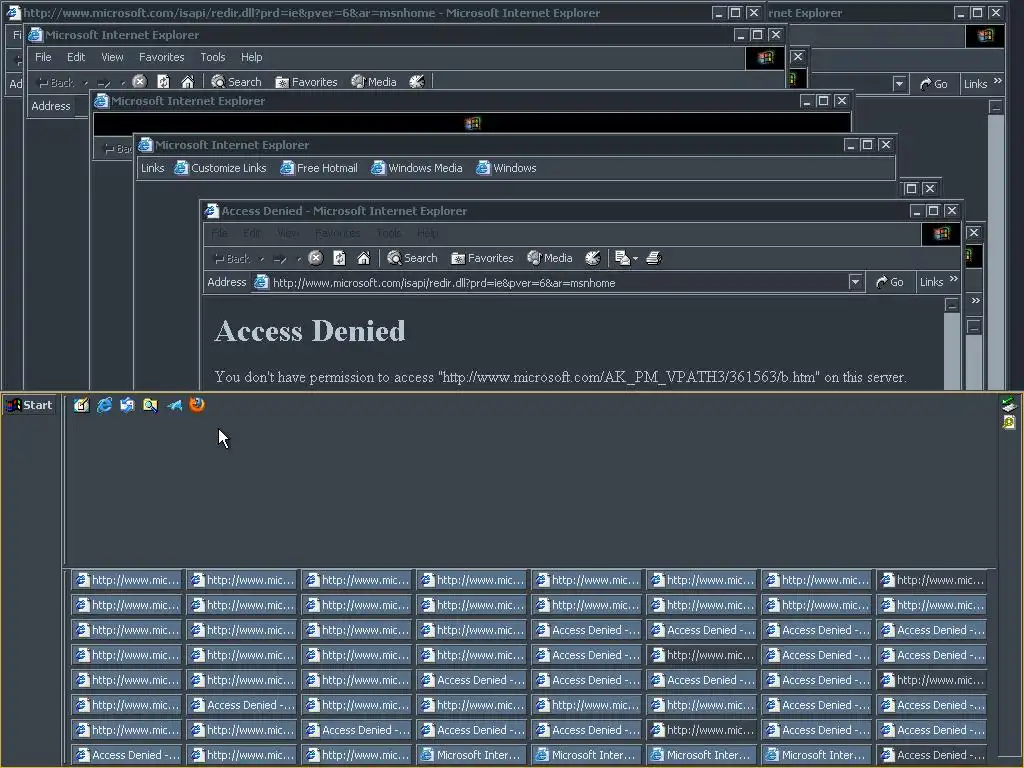Show History in the Access Denied window toolbar
The width and height of the screenshot is (1024, 768).
tap(592, 258)
